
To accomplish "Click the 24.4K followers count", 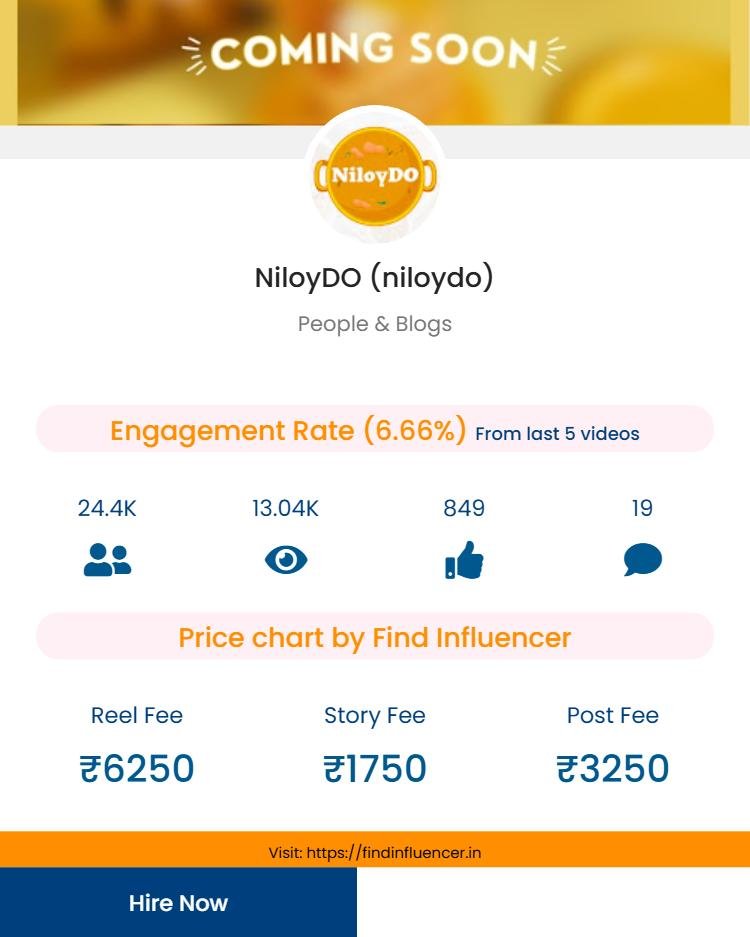I will tap(107, 508).
